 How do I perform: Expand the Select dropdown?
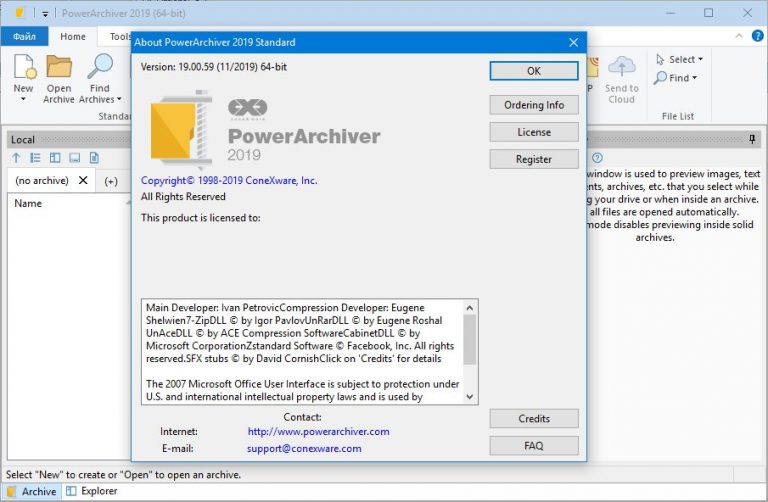click(x=679, y=59)
